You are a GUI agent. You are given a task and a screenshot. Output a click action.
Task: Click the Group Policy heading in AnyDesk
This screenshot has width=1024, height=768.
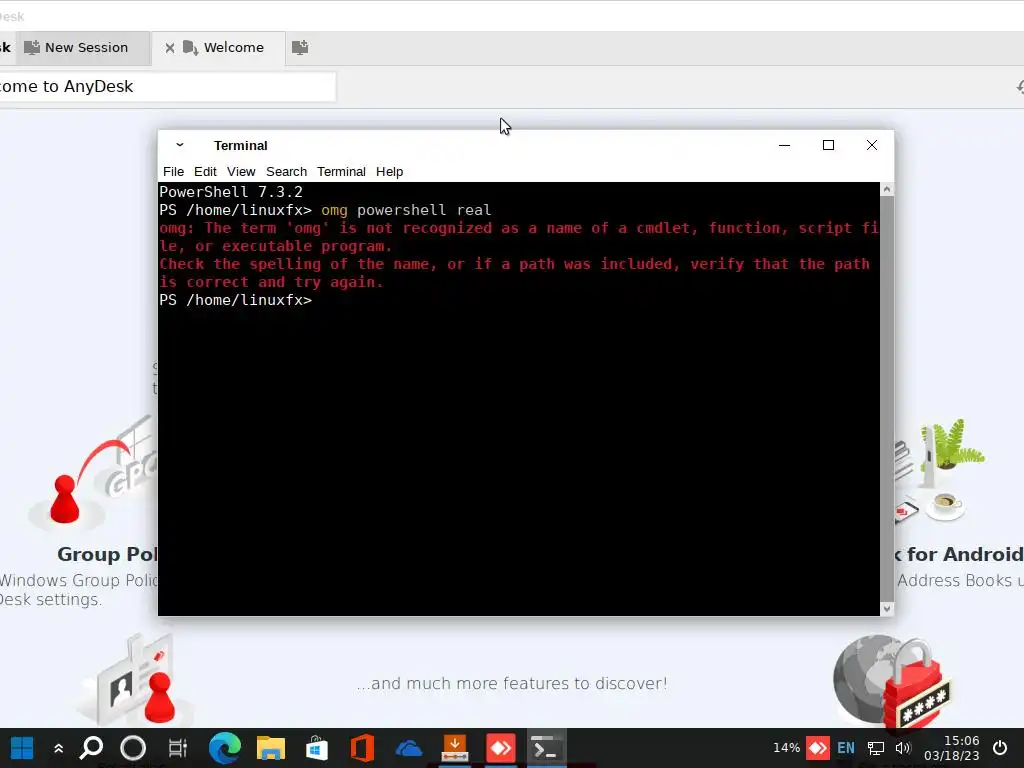click(107, 554)
